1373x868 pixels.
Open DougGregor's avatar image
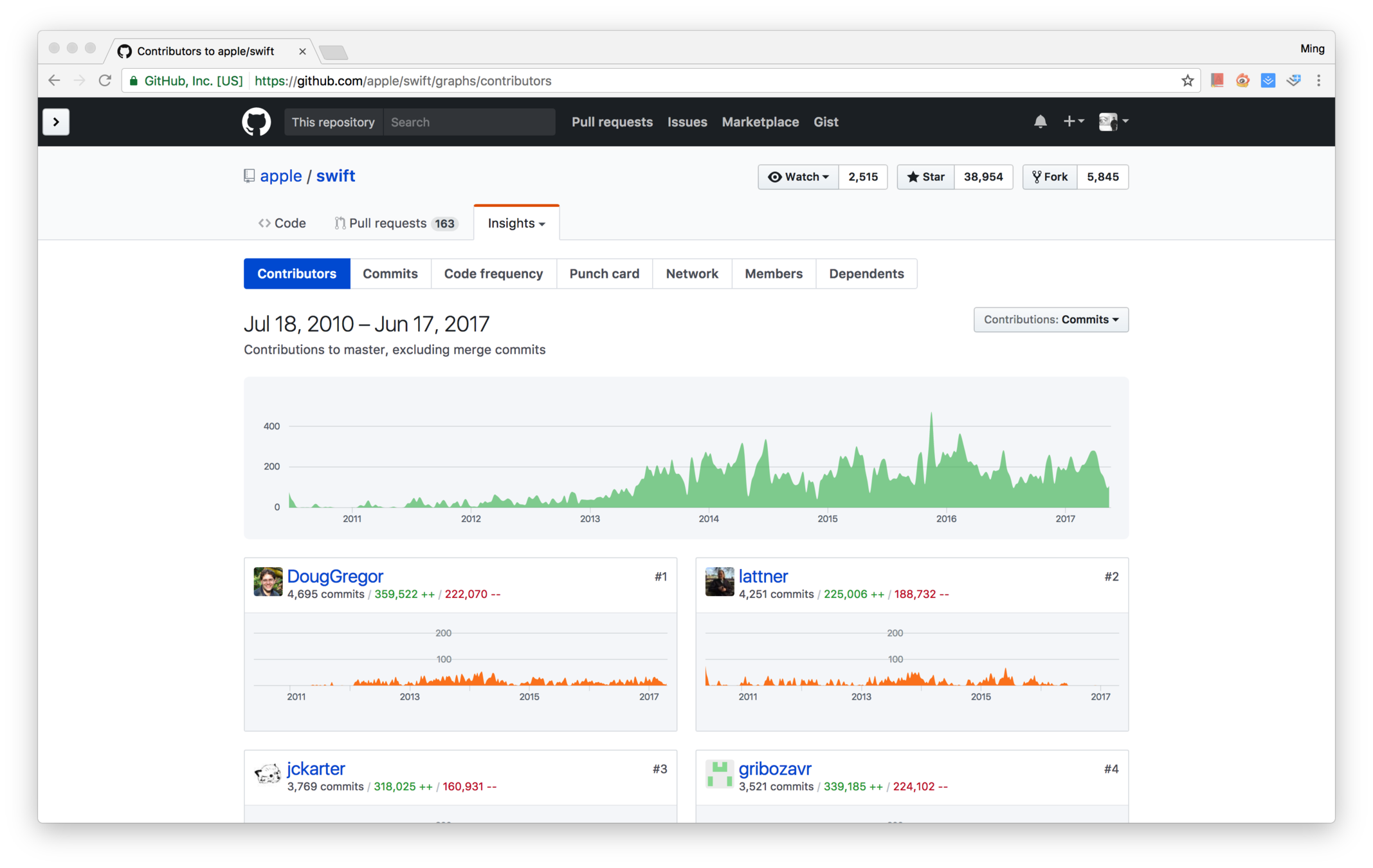(268, 582)
